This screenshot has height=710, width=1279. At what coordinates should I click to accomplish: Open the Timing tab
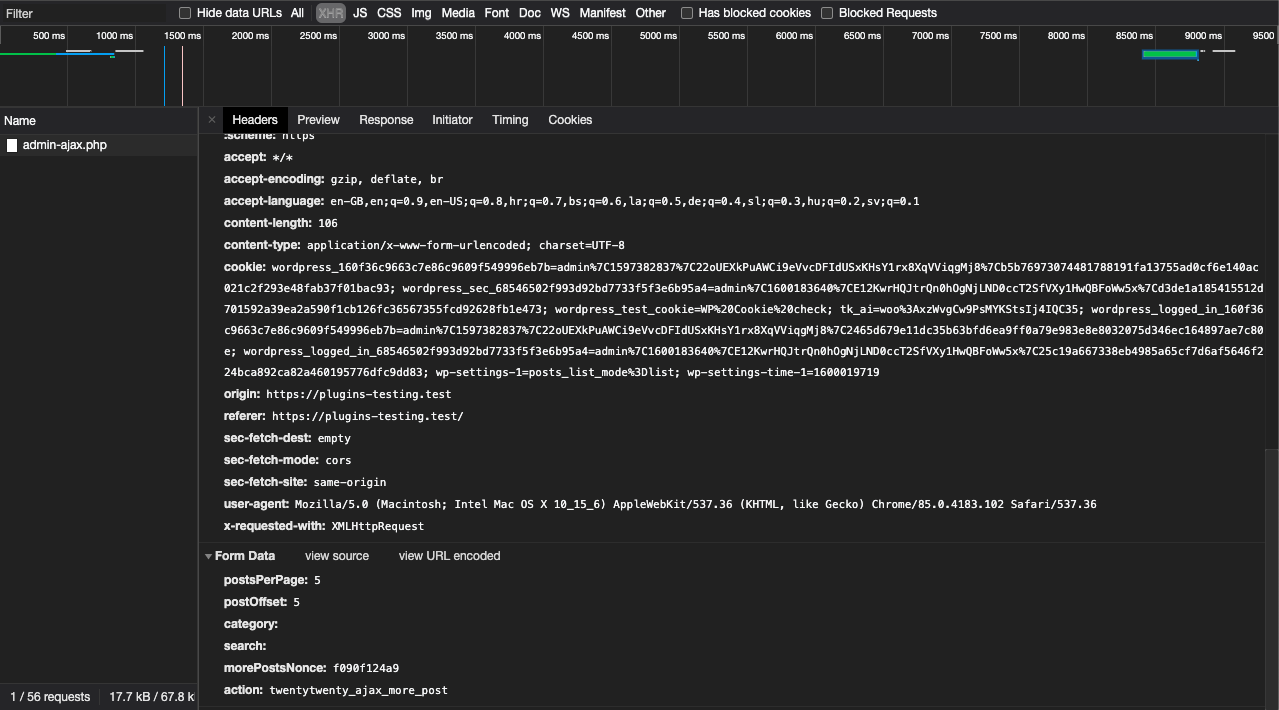(510, 119)
